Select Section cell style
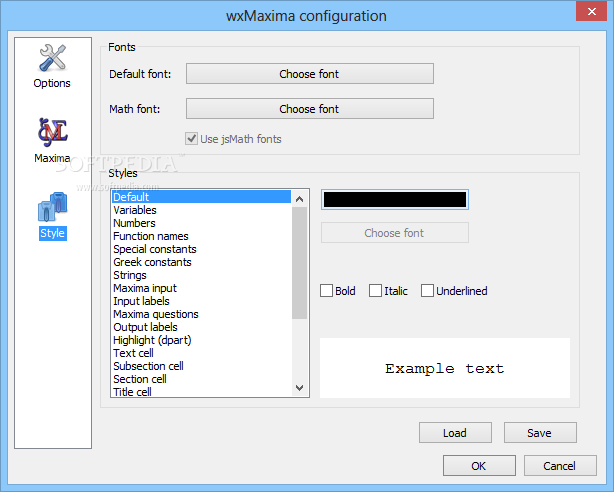This screenshot has width=614, height=492. click(x=201, y=379)
